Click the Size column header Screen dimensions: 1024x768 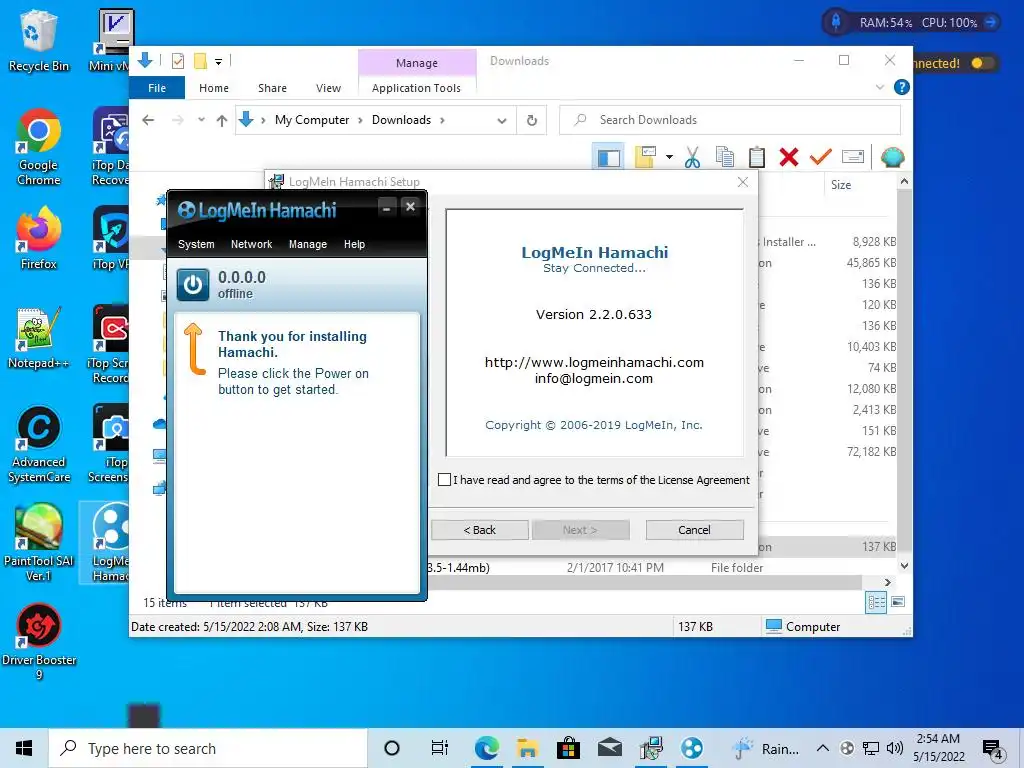[840, 185]
